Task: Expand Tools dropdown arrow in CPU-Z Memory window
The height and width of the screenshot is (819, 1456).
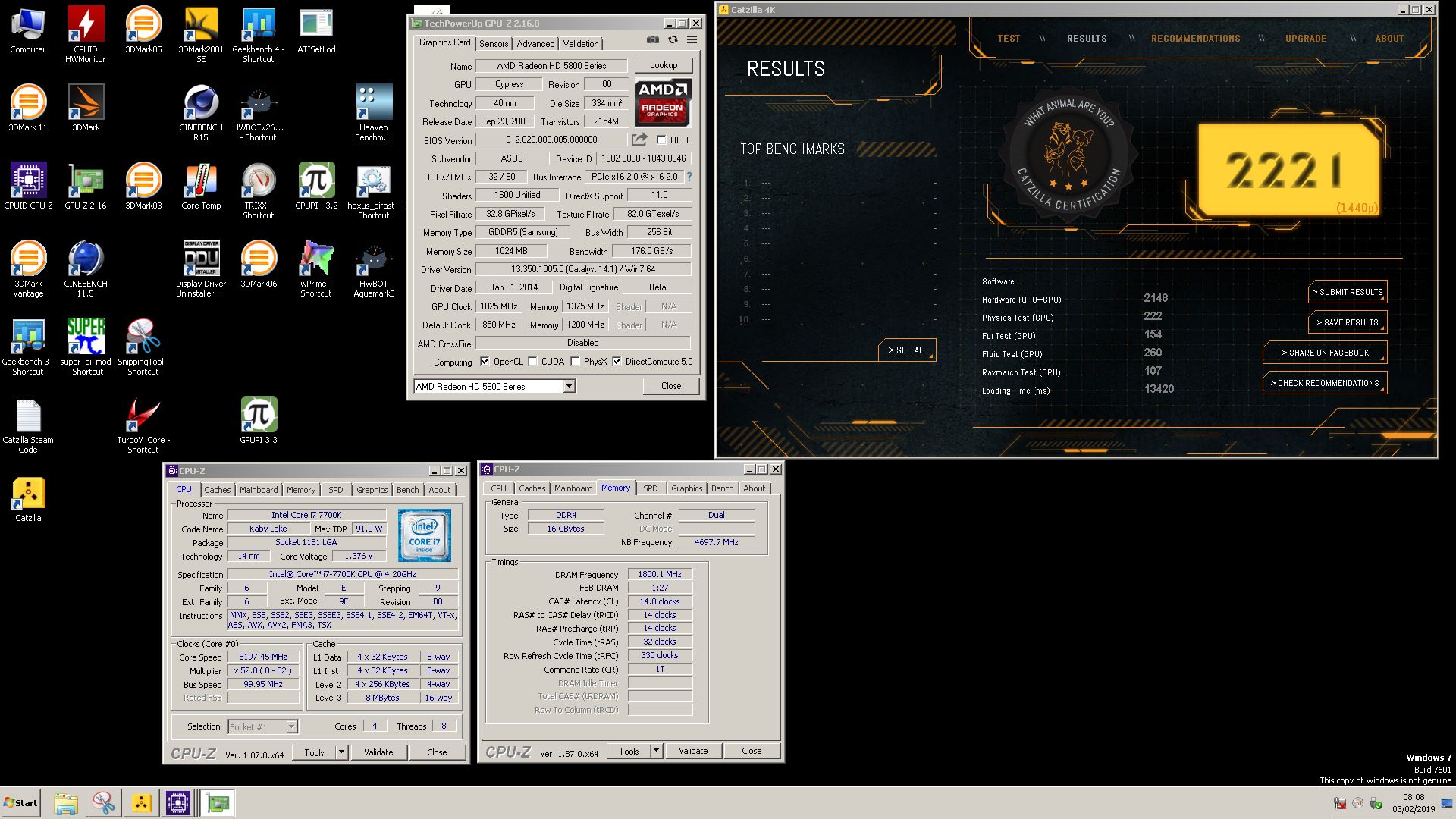Action: [656, 751]
